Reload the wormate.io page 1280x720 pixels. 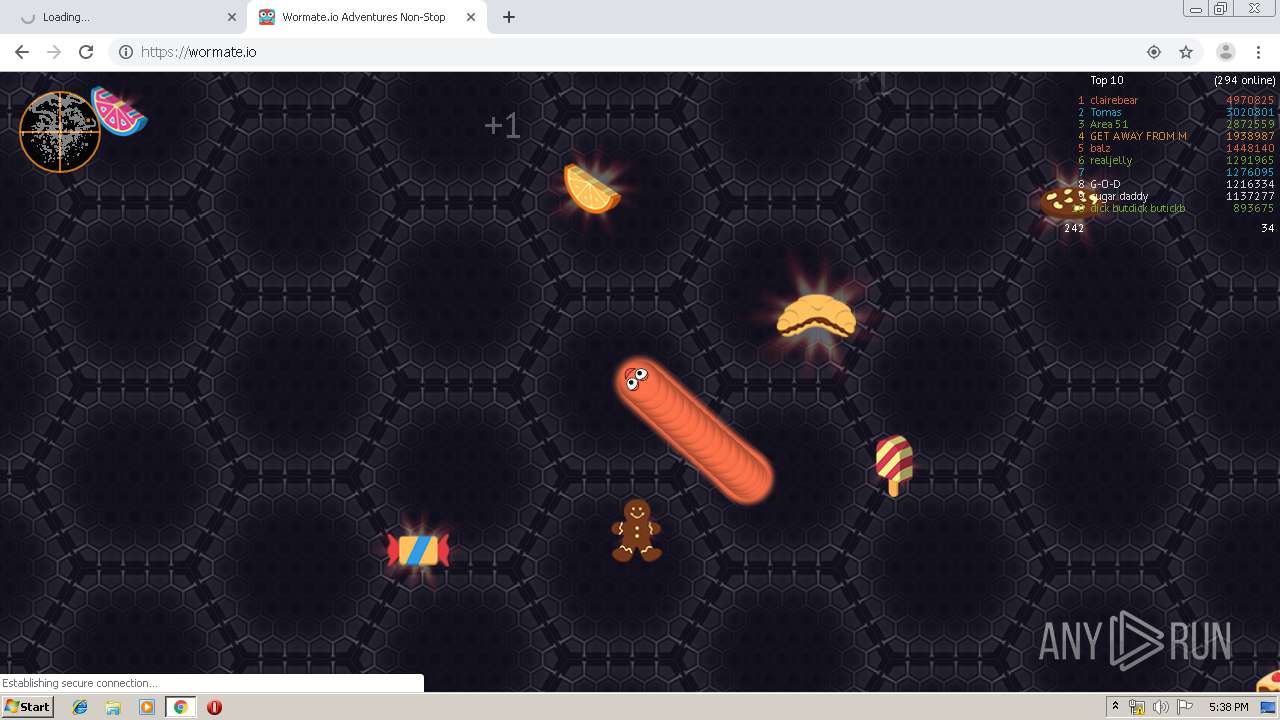[86, 52]
